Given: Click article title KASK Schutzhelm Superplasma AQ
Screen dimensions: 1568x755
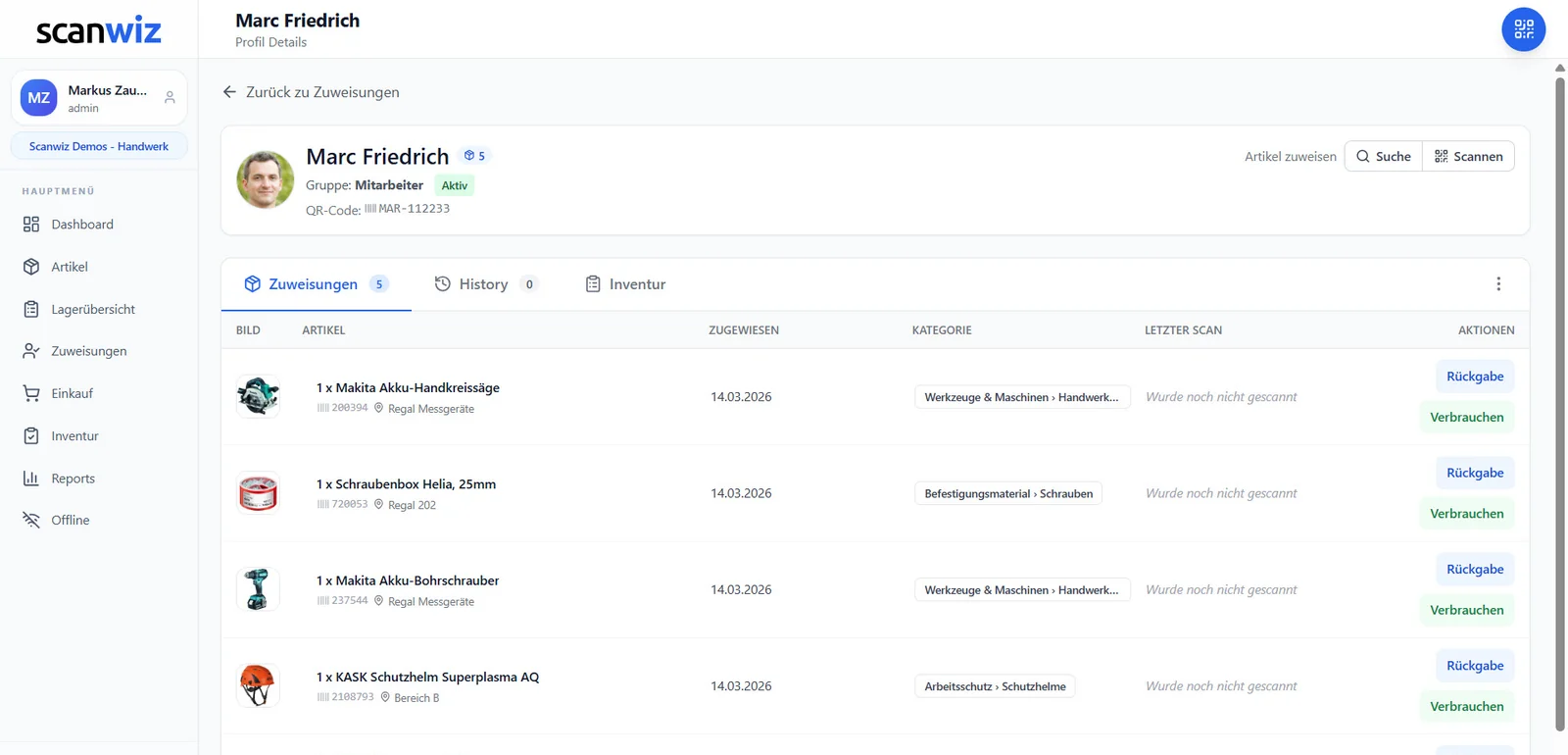Looking at the screenshot, I should 427,678.
